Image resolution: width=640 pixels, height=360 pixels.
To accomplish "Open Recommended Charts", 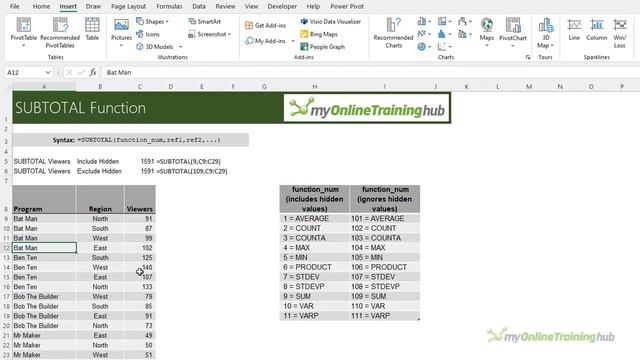I will [393, 33].
